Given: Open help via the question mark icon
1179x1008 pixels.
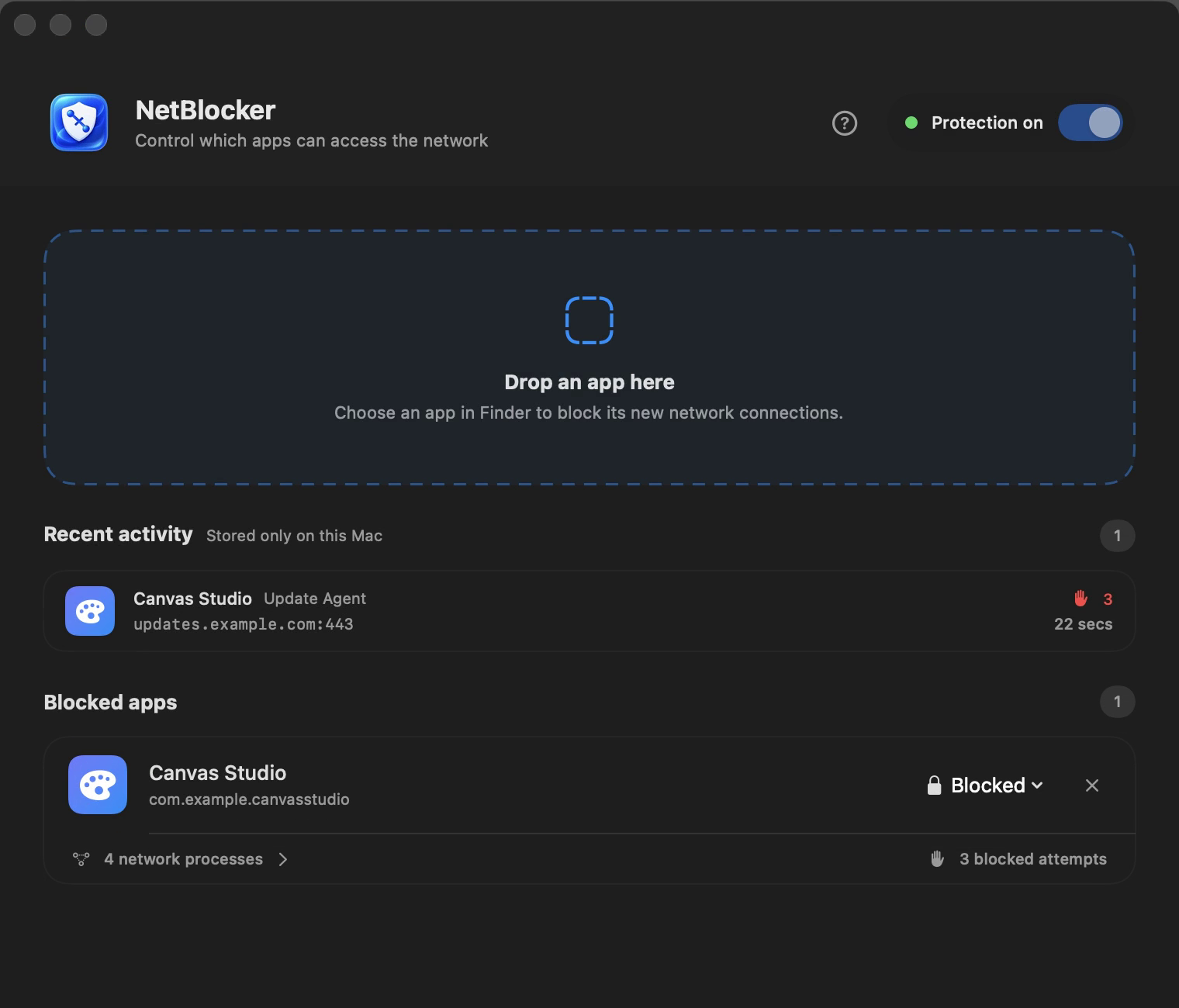Looking at the screenshot, I should pyautogui.click(x=845, y=123).
